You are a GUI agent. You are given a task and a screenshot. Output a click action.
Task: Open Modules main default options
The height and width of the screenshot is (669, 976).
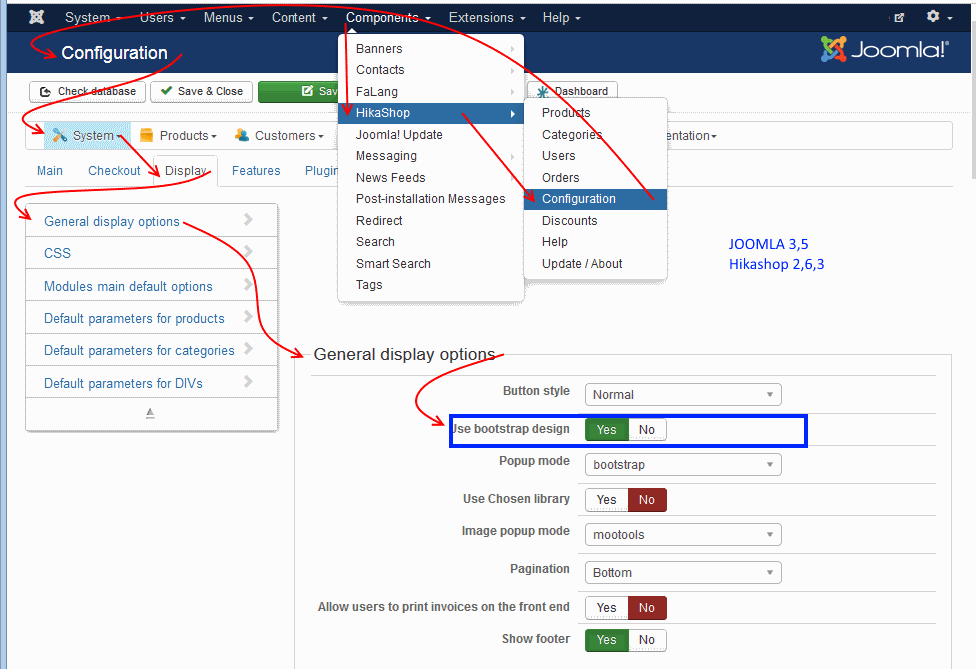tap(151, 286)
